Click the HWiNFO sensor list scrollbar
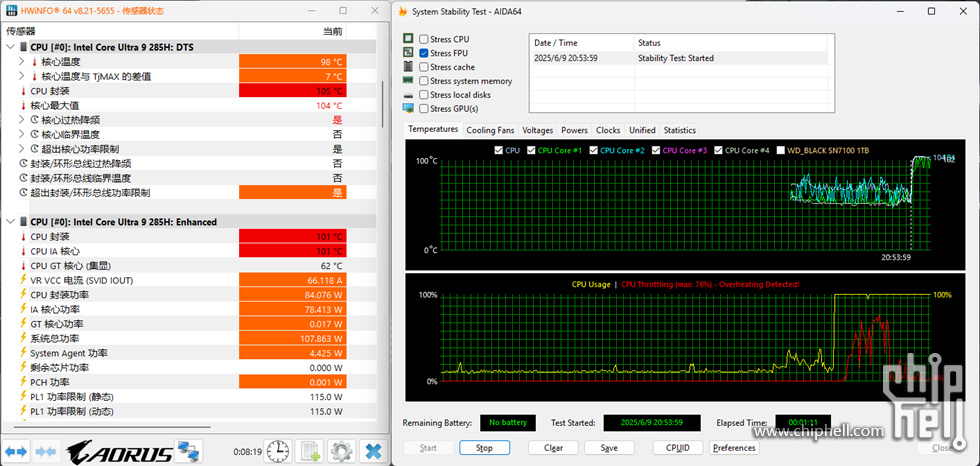This screenshot has width=980, height=466. pyautogui.click(x=382, y=103)
